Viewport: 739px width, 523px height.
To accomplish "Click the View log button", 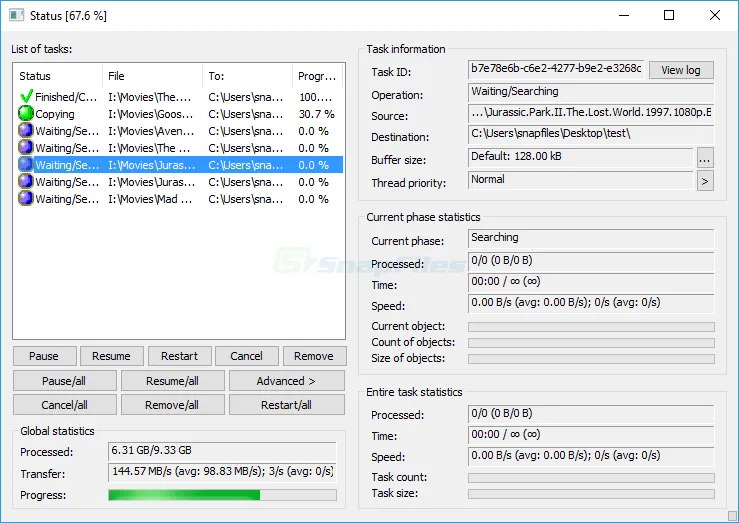I will point(681,70).
